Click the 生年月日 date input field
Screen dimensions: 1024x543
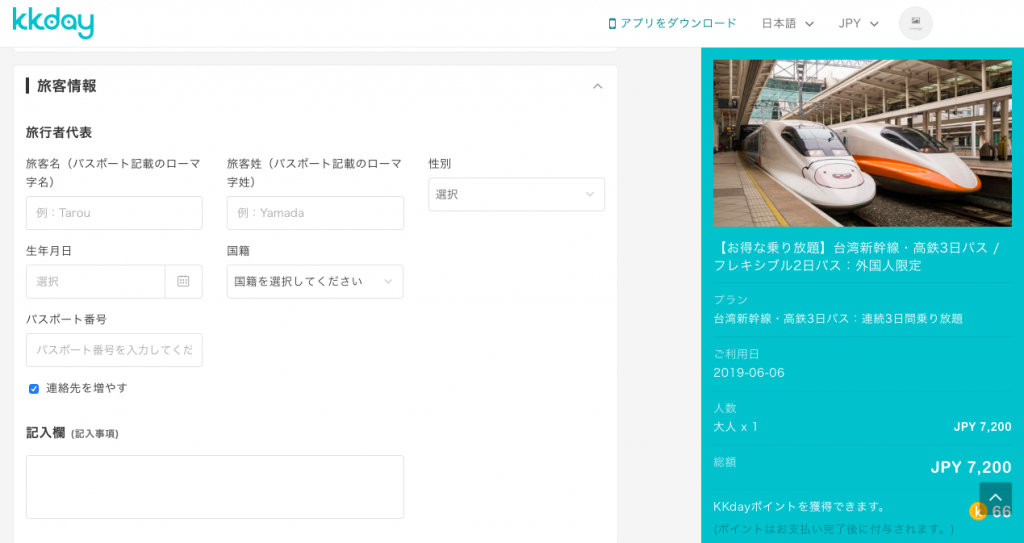(96, 281)
